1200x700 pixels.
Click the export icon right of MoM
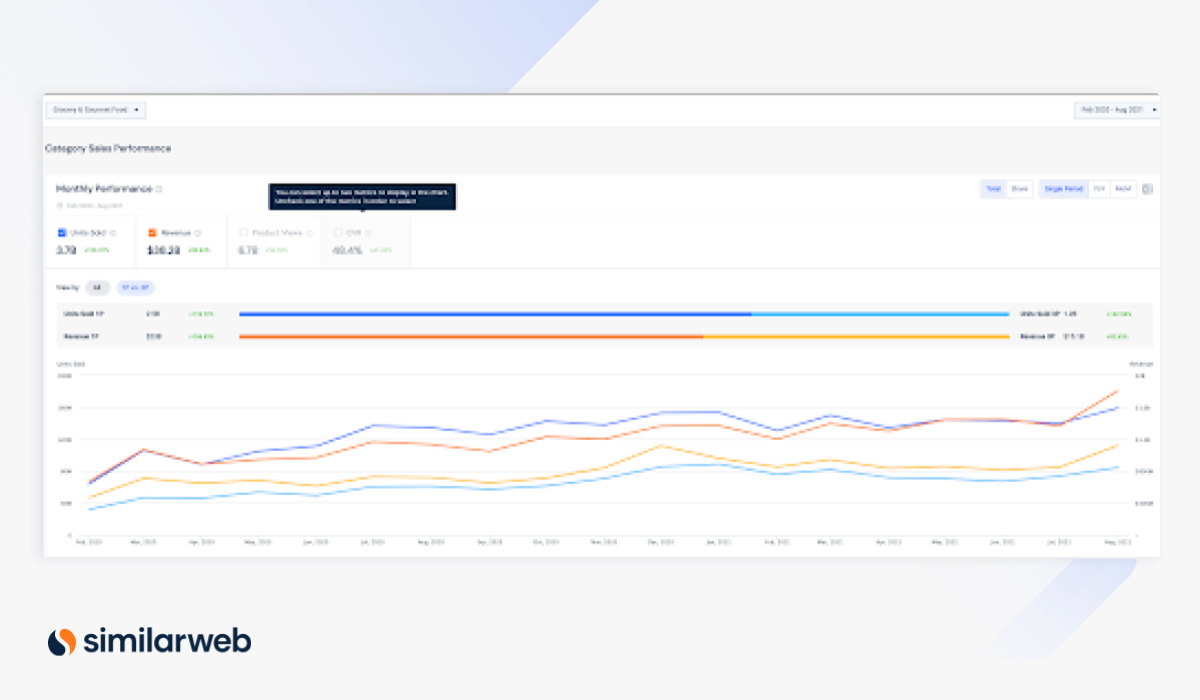(1146, 188)
